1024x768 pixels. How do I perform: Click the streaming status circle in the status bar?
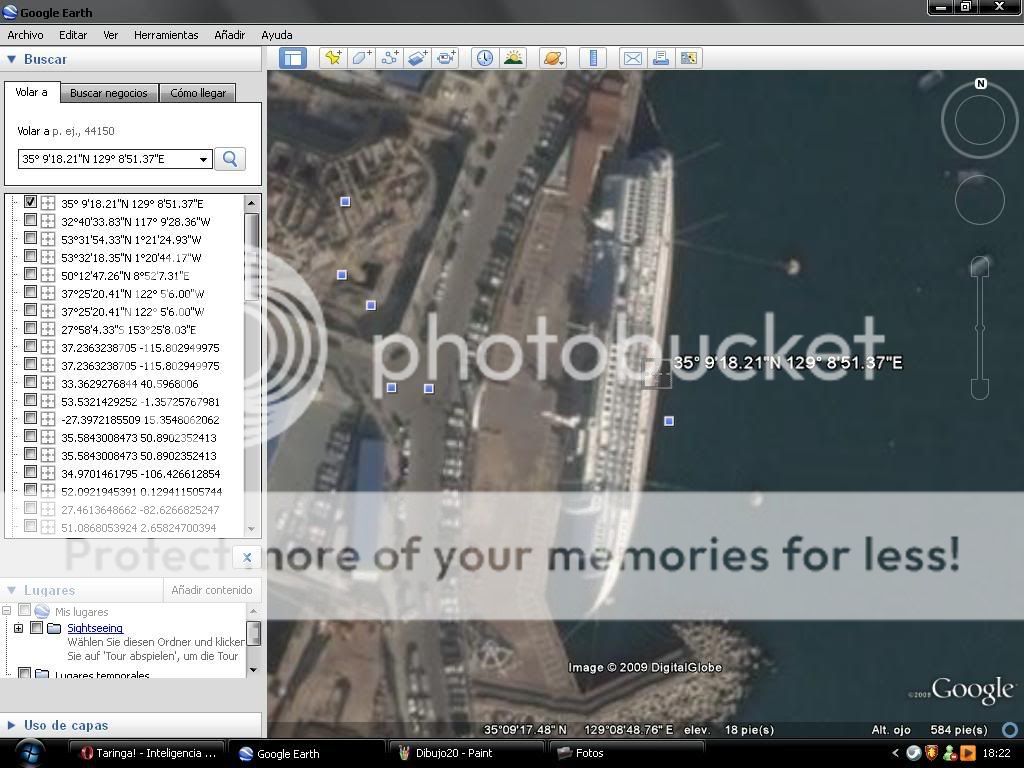click(x=1010, y=729)
